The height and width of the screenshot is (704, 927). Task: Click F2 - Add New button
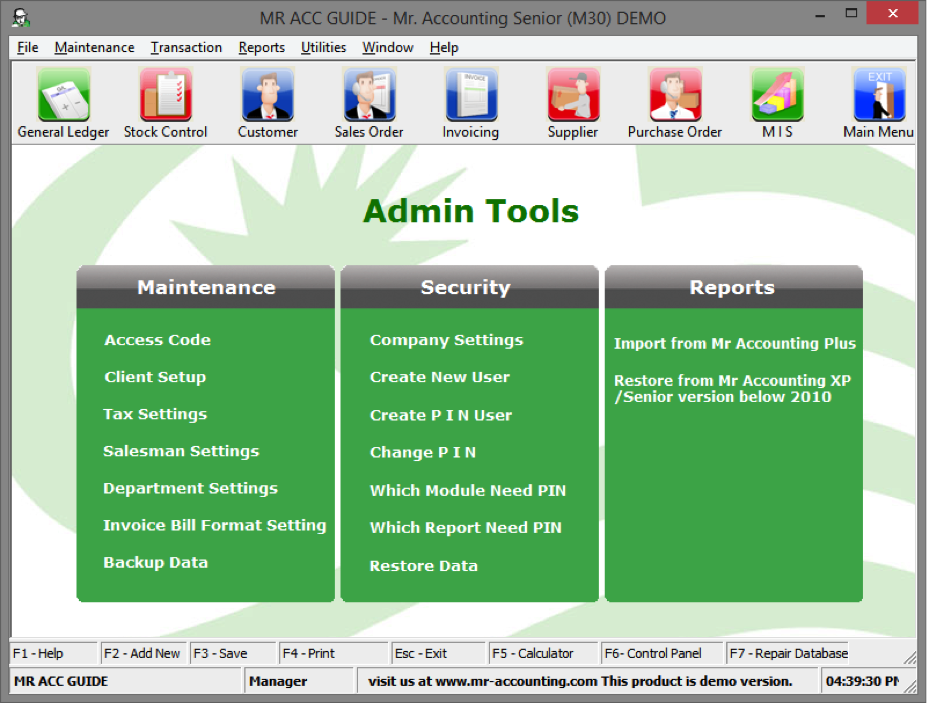(143, 653)
